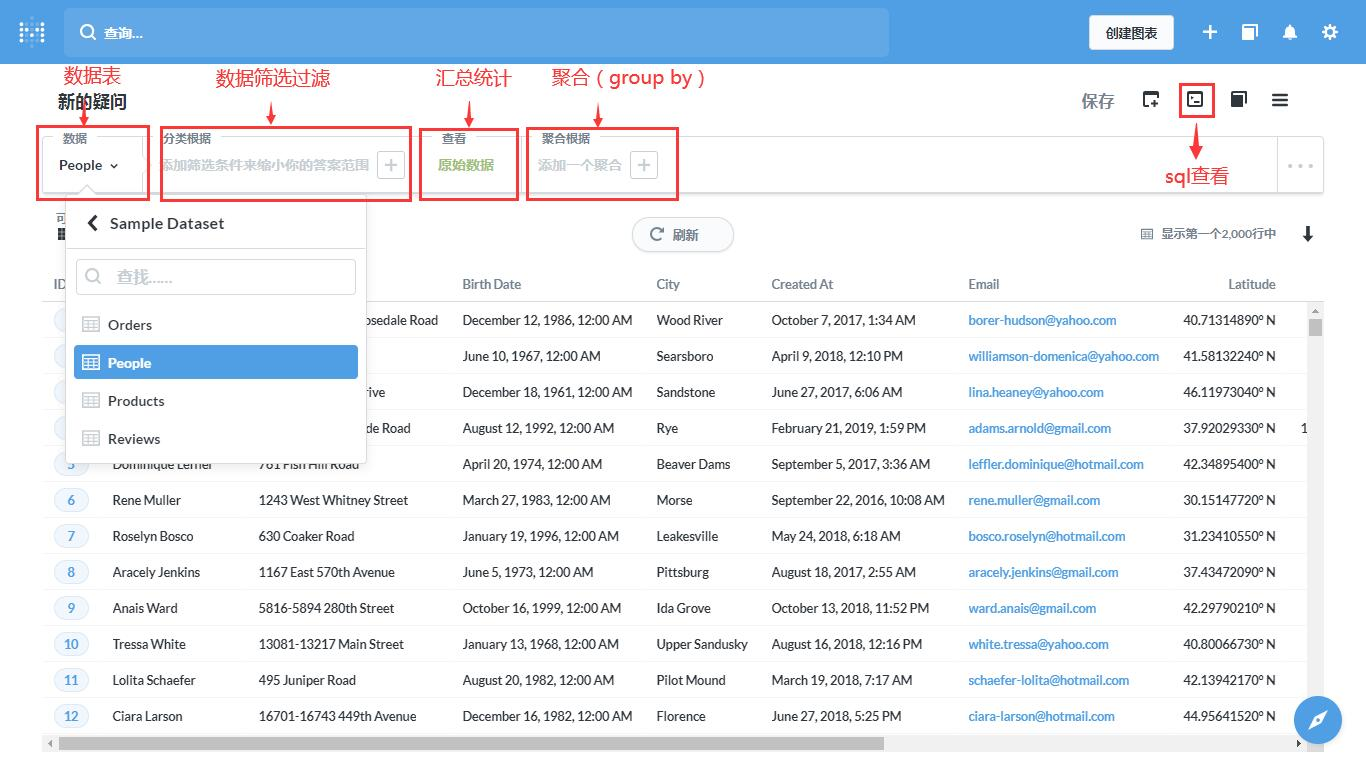Viewport: 1366px width, 768px height.
Task: Click the Products table grid icon
Action: 91,401
